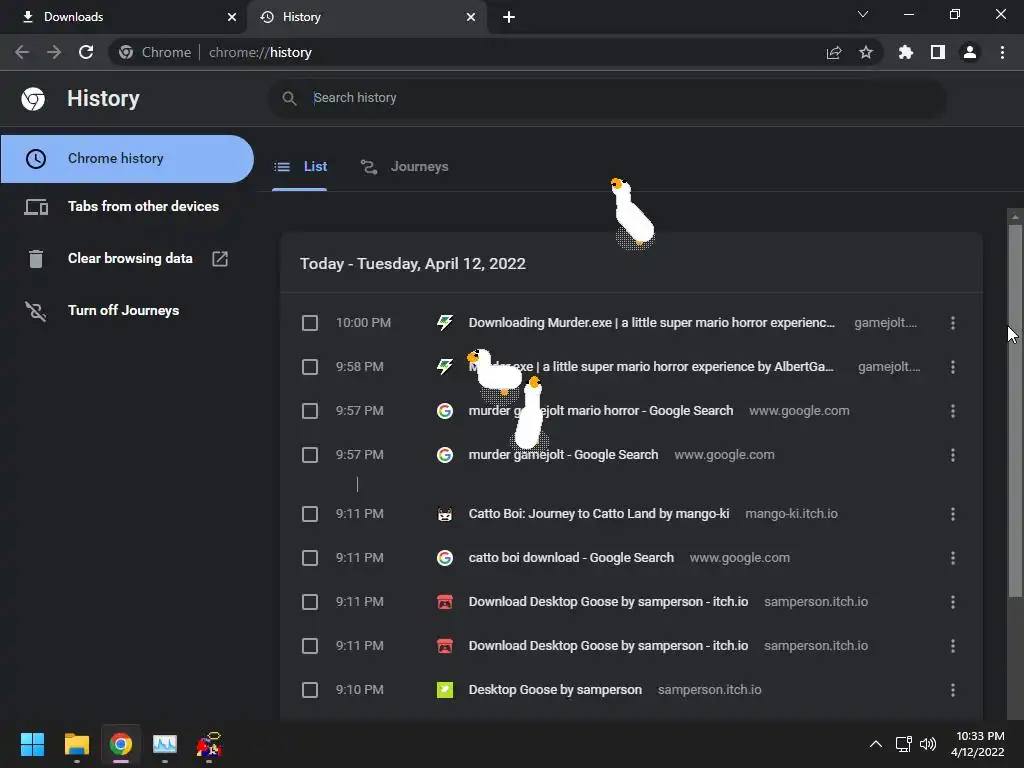
Task: Open murder gamejolt - Google Search link
Action: tap(564, 455)
